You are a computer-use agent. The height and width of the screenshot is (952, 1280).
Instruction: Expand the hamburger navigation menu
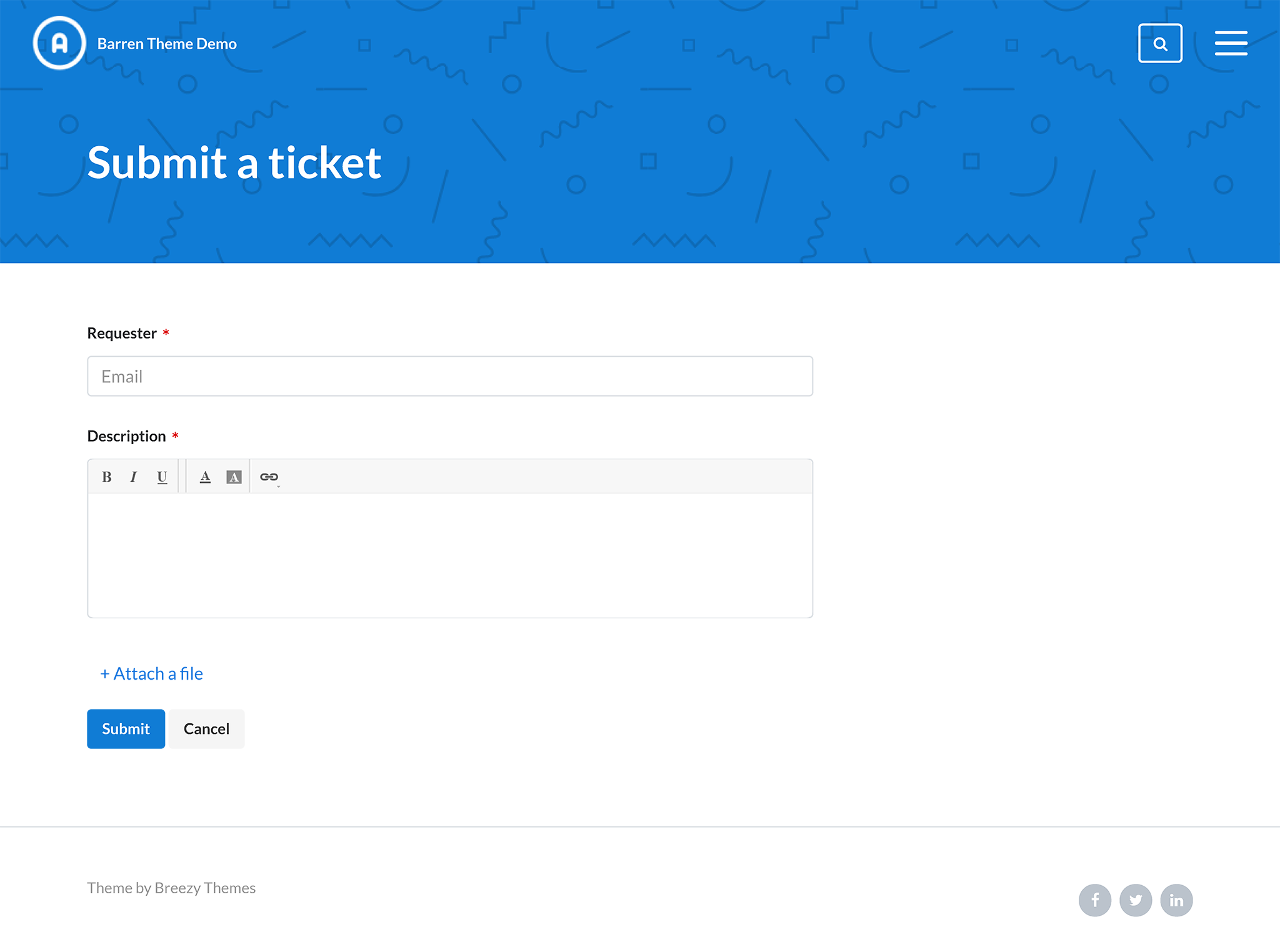(x=1231, y=43)
